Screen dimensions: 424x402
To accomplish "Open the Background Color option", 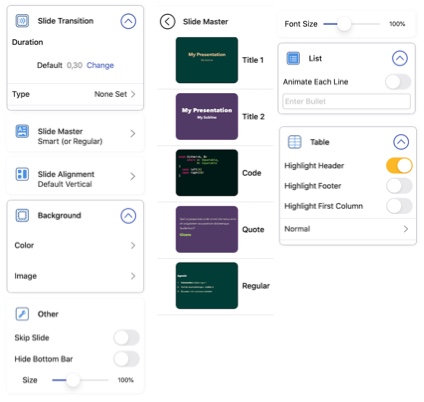I will coord(75,245).
